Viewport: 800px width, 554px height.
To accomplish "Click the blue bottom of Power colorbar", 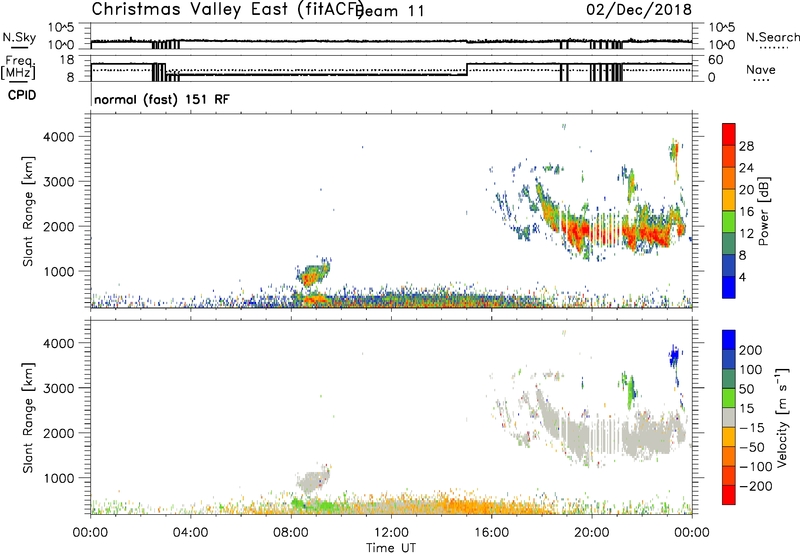I will [729, 287].
